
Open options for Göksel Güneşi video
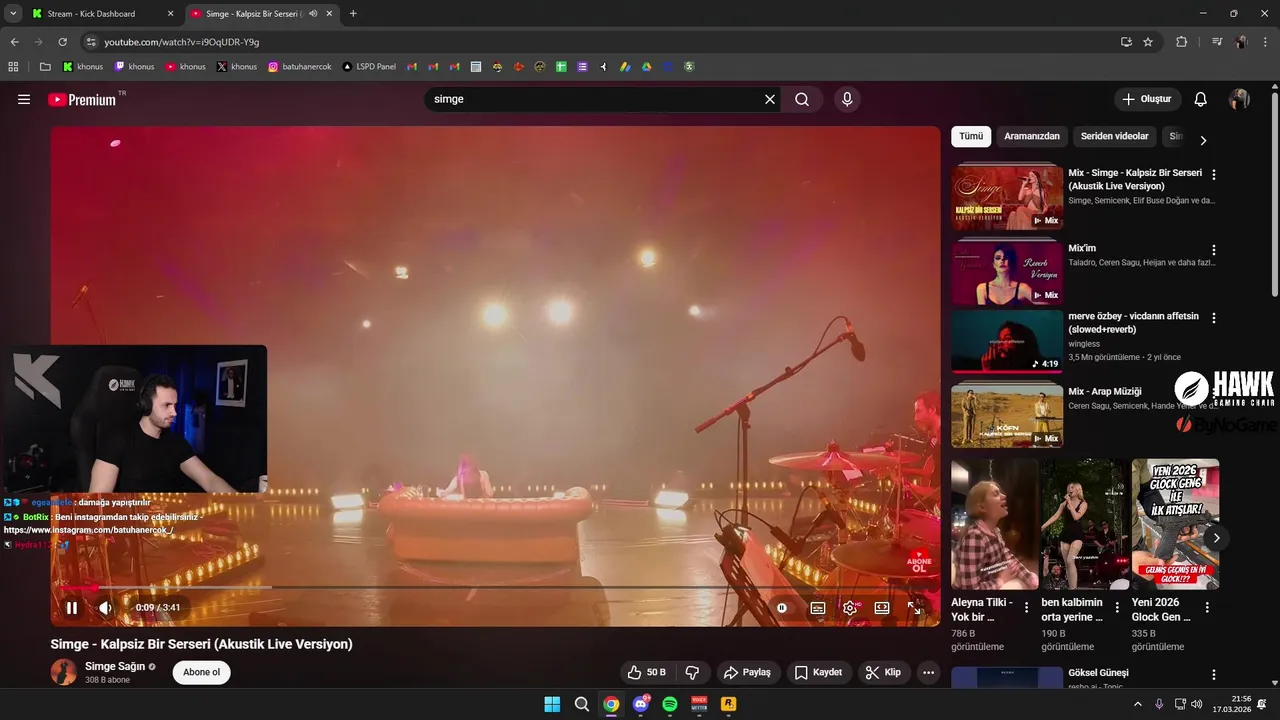(x=1214, y=676)
